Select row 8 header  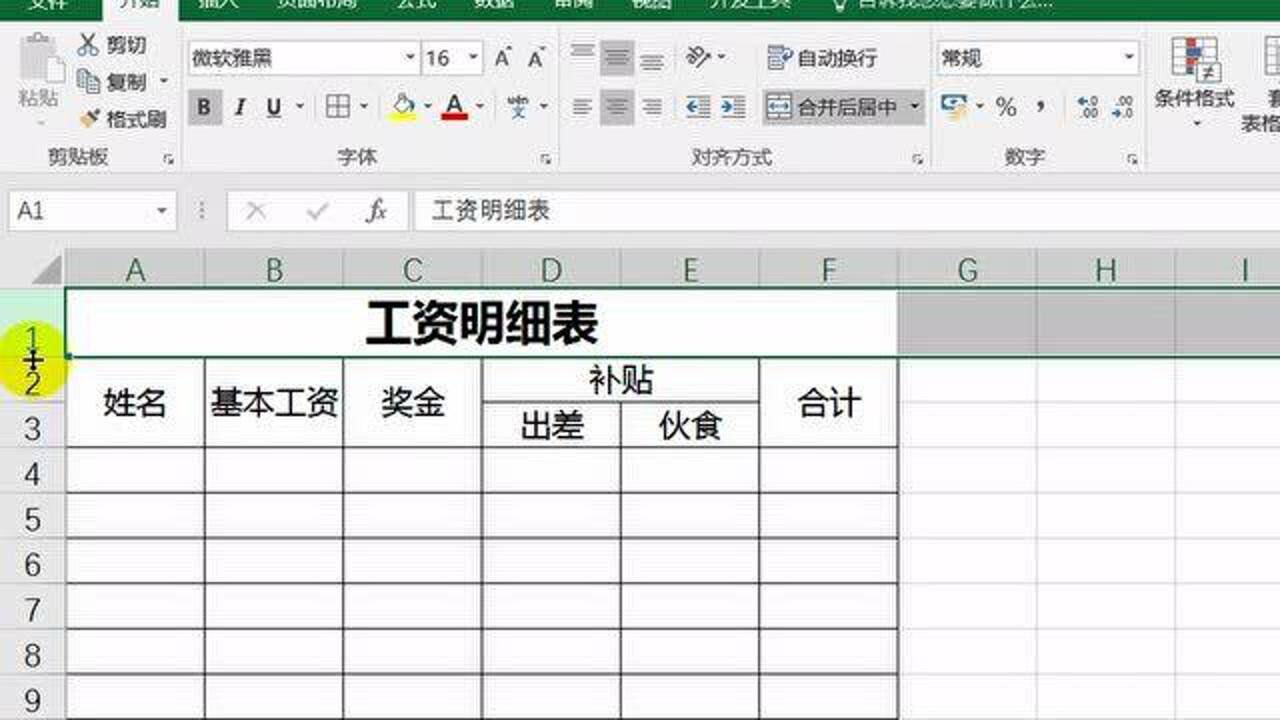click(32, 656)
